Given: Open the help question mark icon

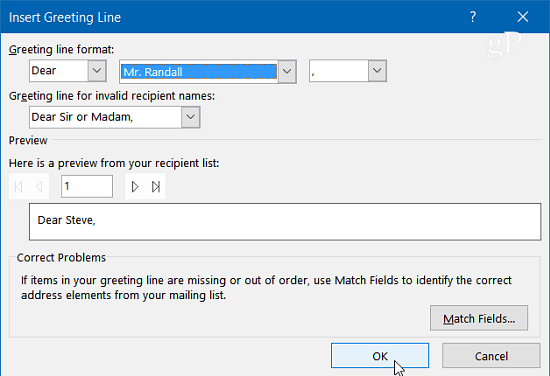Looking at the screenshot, I should (x=473, y=17).
